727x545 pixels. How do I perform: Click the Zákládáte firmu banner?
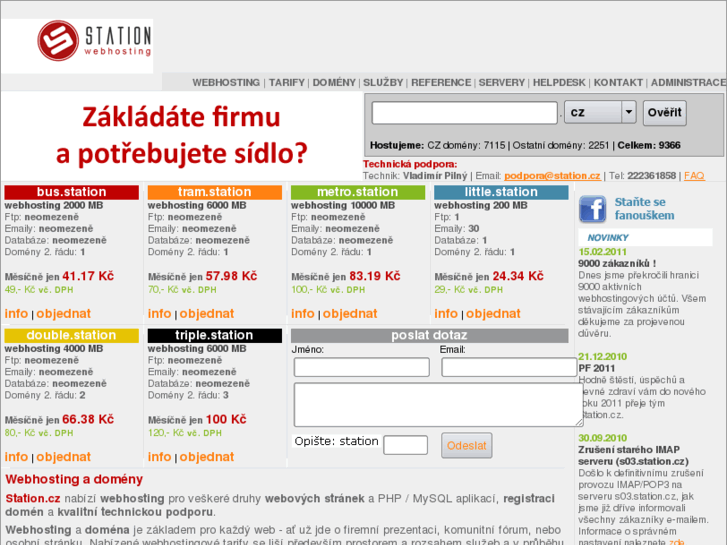click(x=182, y=135)
